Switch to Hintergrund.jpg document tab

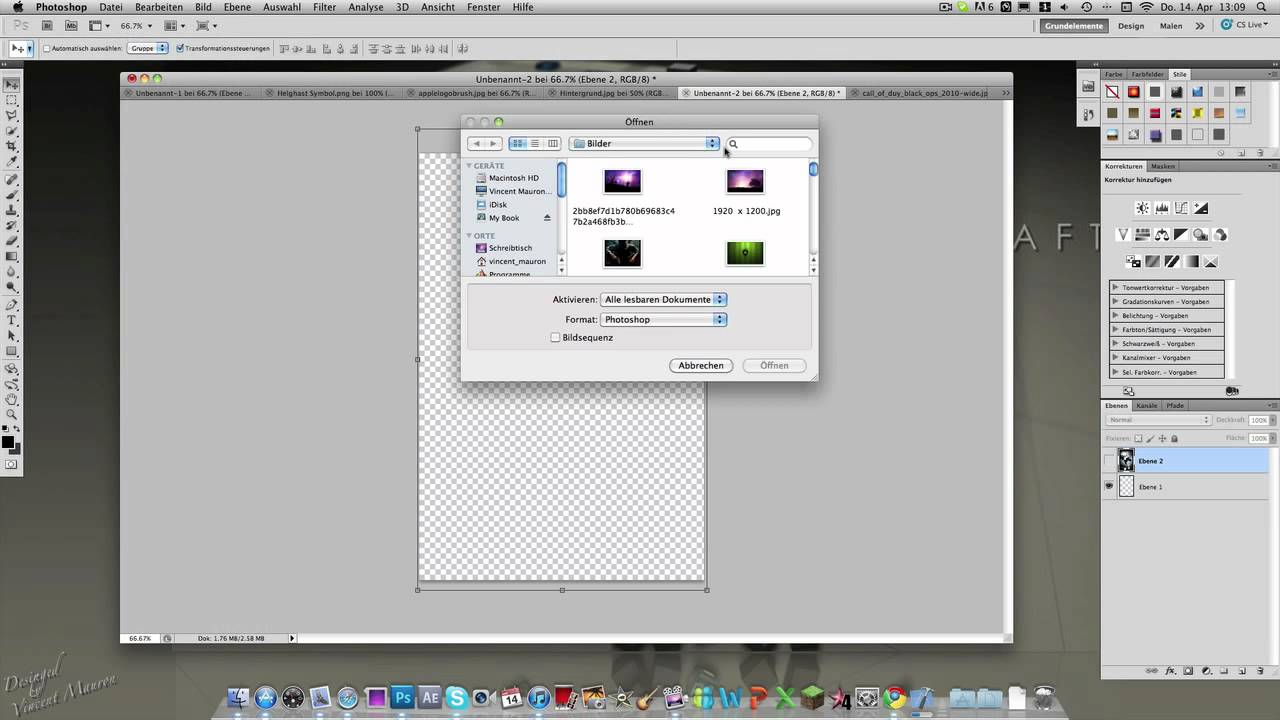(611, 93)
